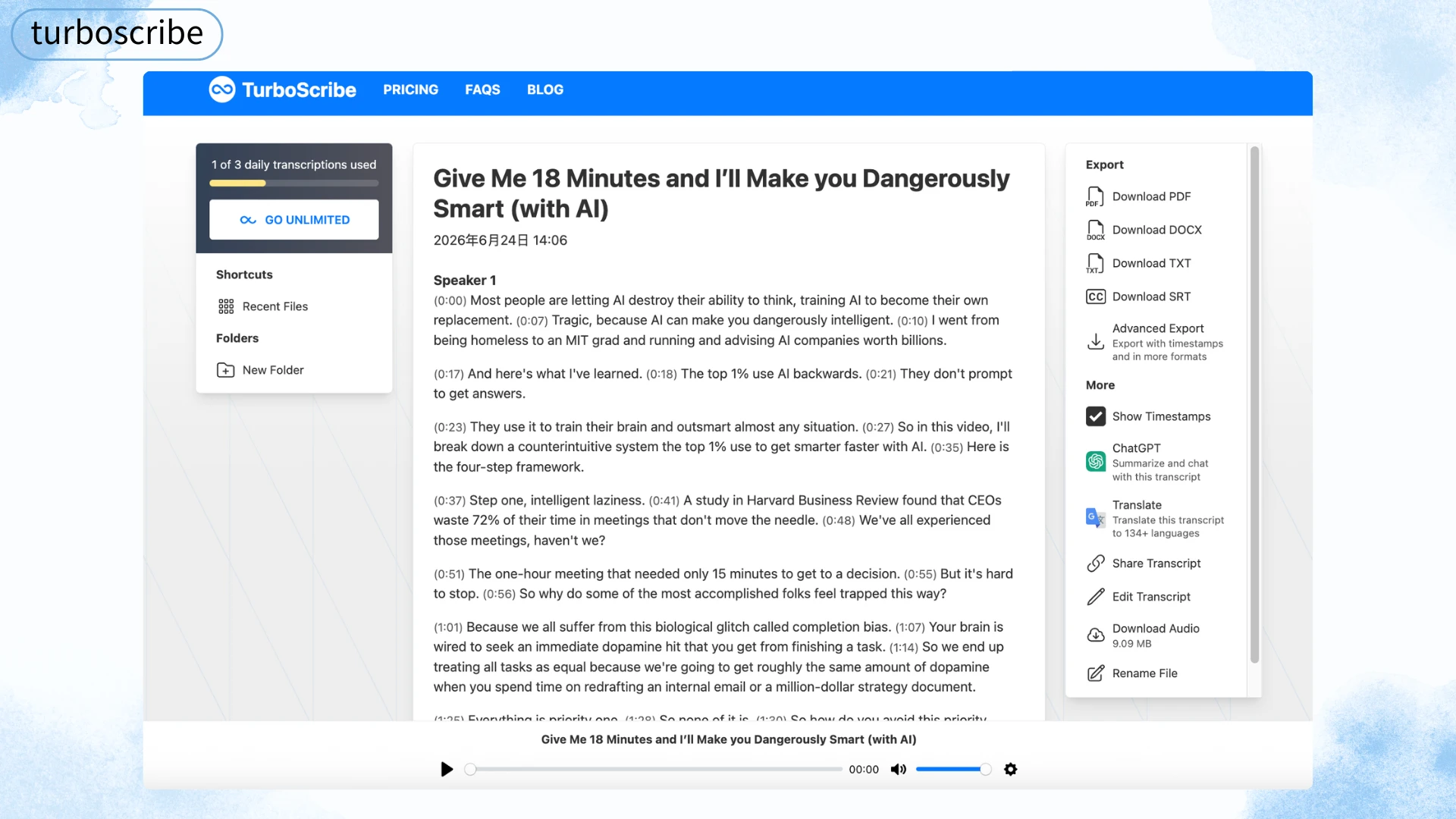Click the Advanced Export download arrow icon
1456x819 pixels.
coord(1095,342)
